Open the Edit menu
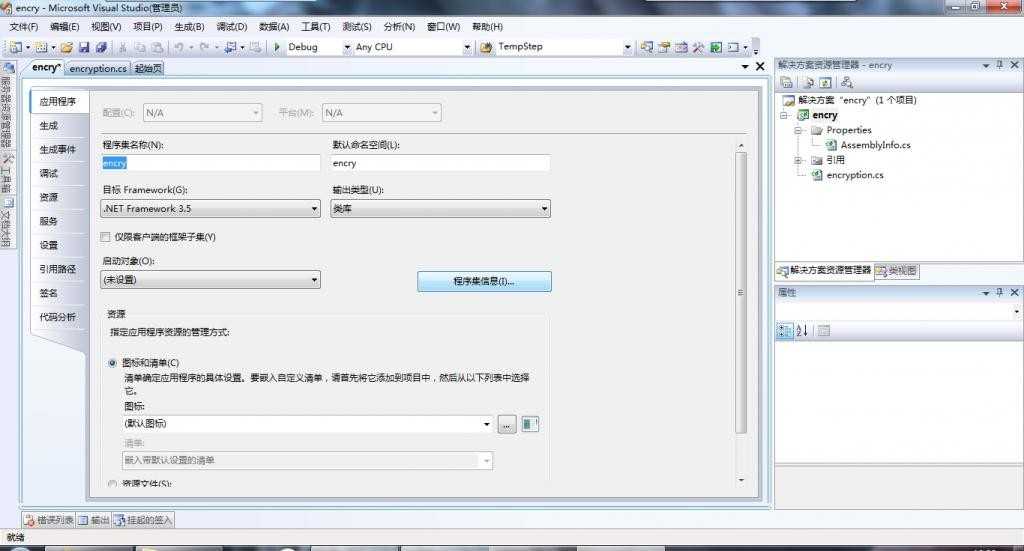 click(x=64, y=27)
